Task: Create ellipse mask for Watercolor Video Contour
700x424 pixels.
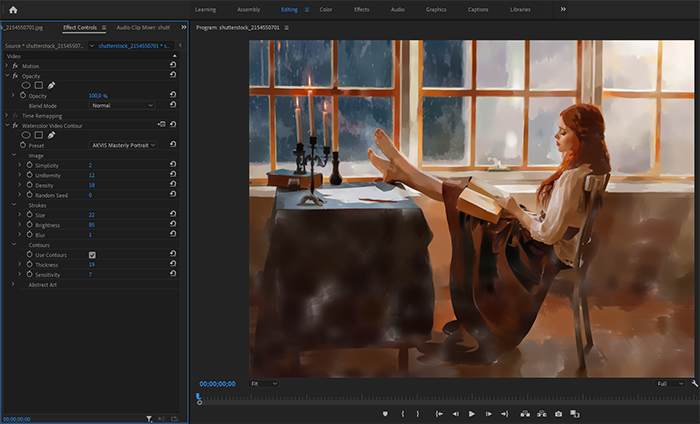Action: pos(26,135)
